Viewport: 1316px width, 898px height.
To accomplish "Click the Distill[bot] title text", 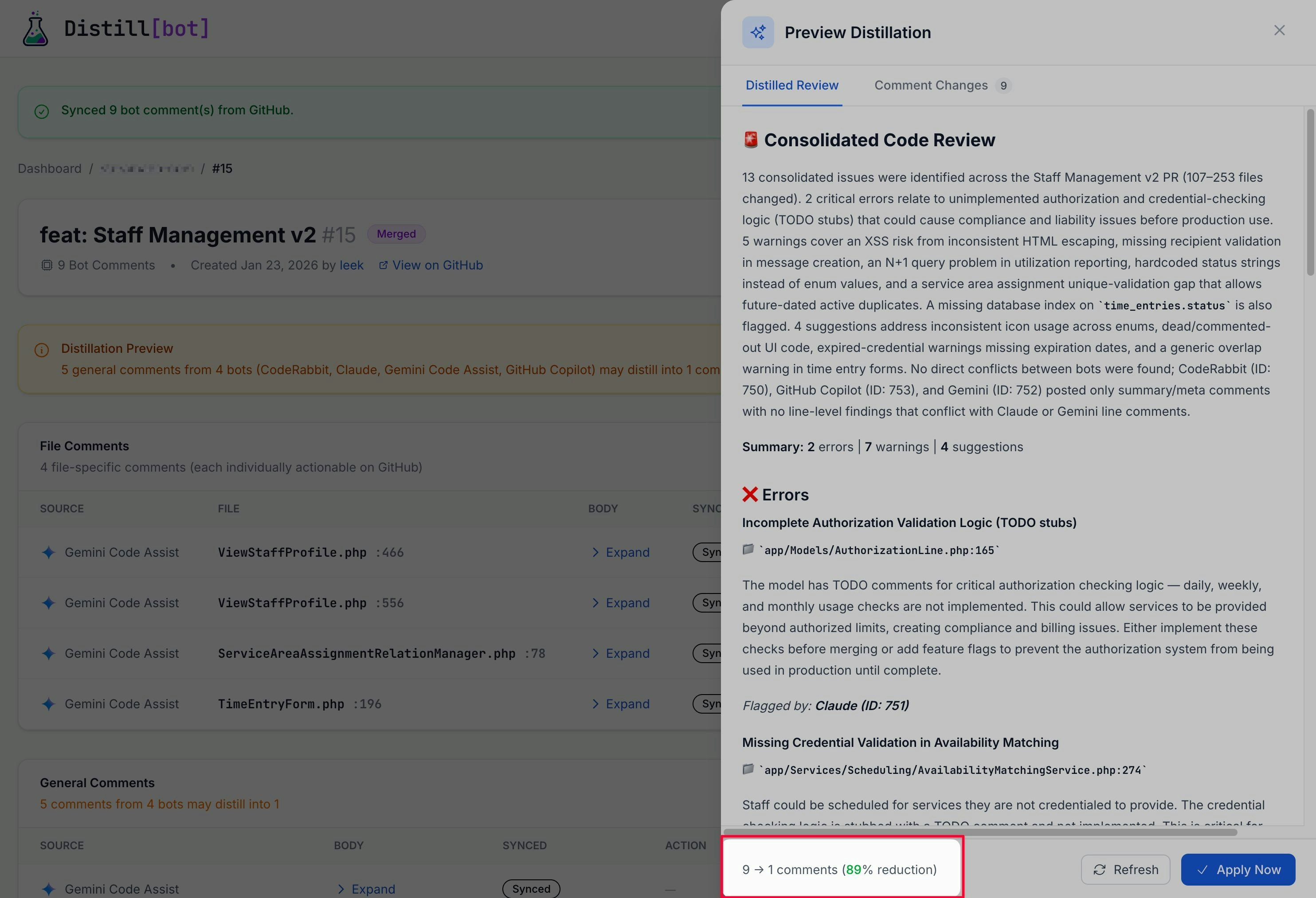I will coord(137,28).
